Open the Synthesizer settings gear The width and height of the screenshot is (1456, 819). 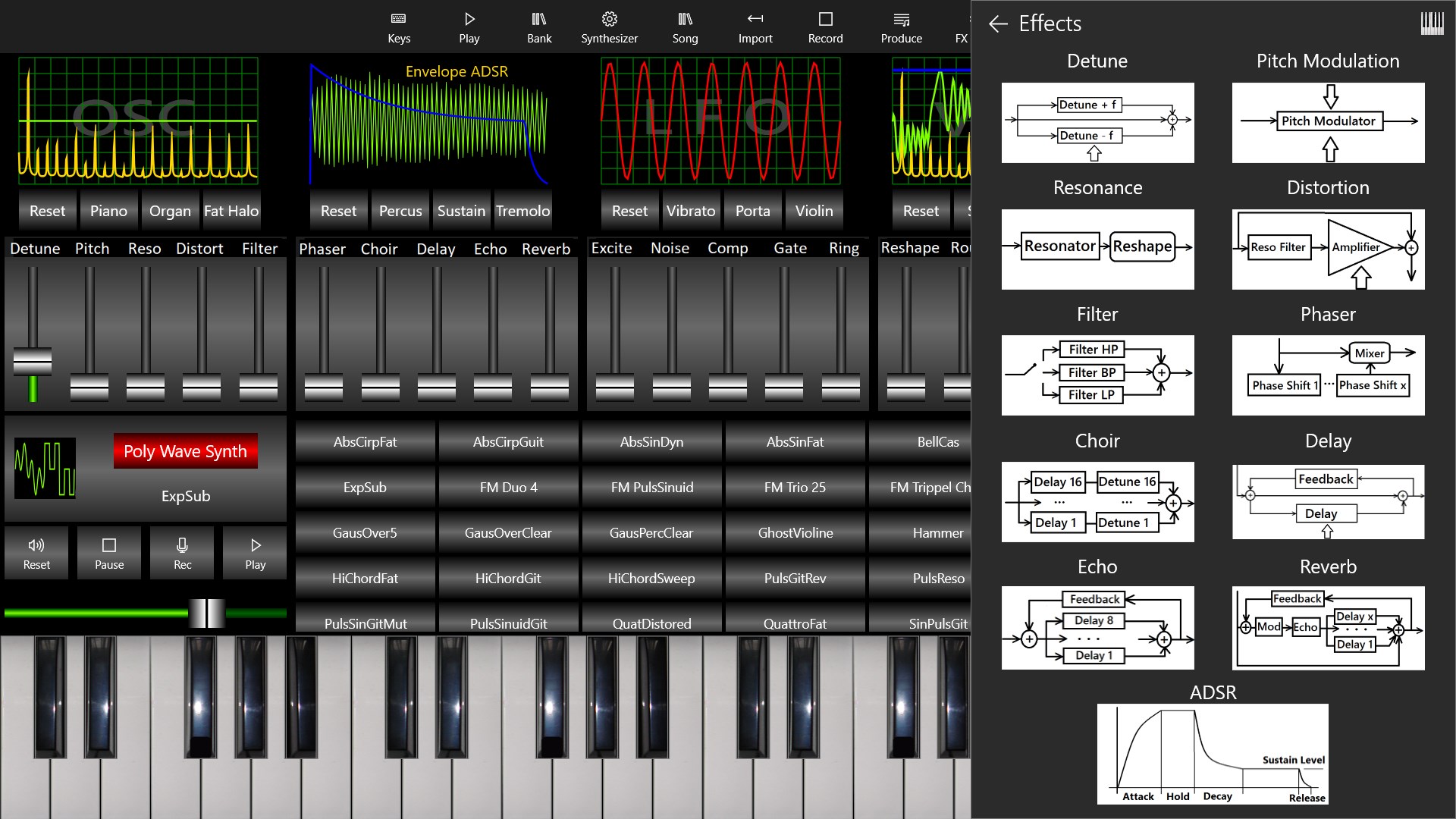609,27
